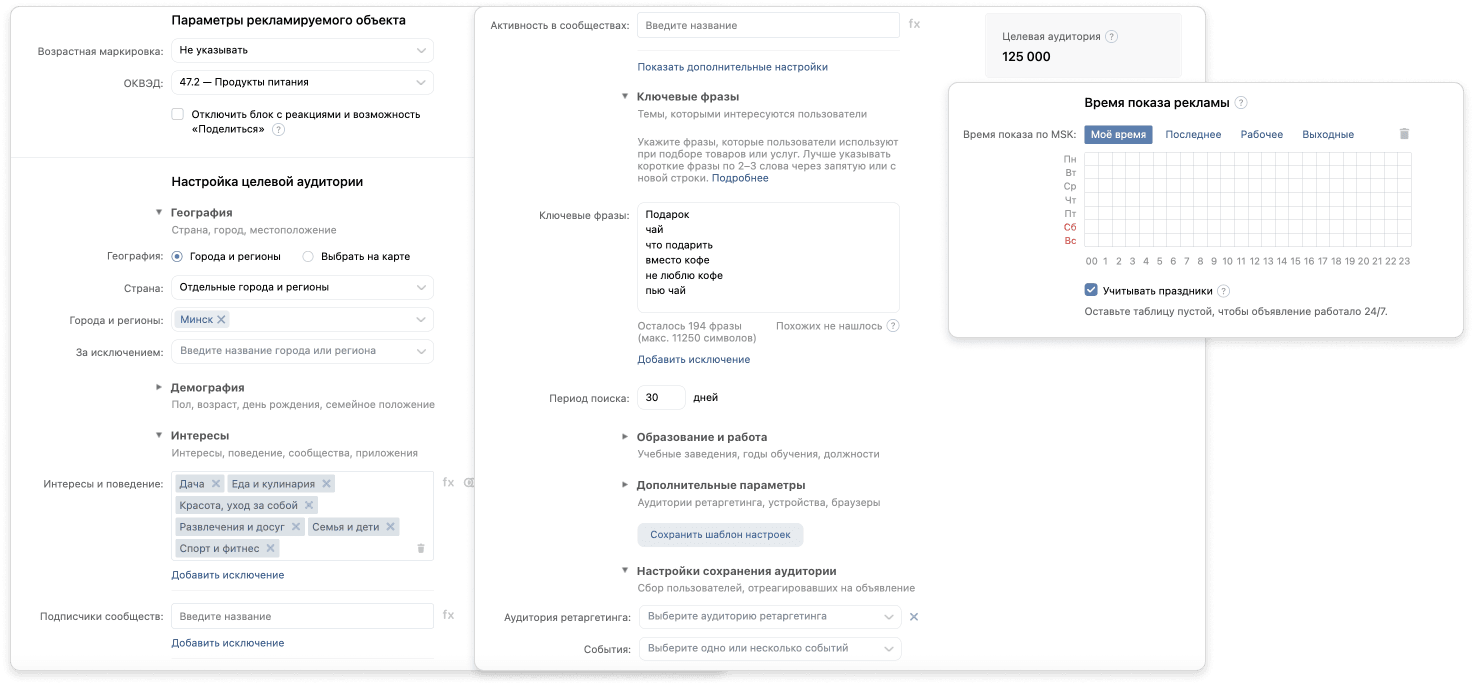Uncheck the Учитывать праздники checkbox
Viewport: 1474px width, 691px height.
coord(1091,290)
